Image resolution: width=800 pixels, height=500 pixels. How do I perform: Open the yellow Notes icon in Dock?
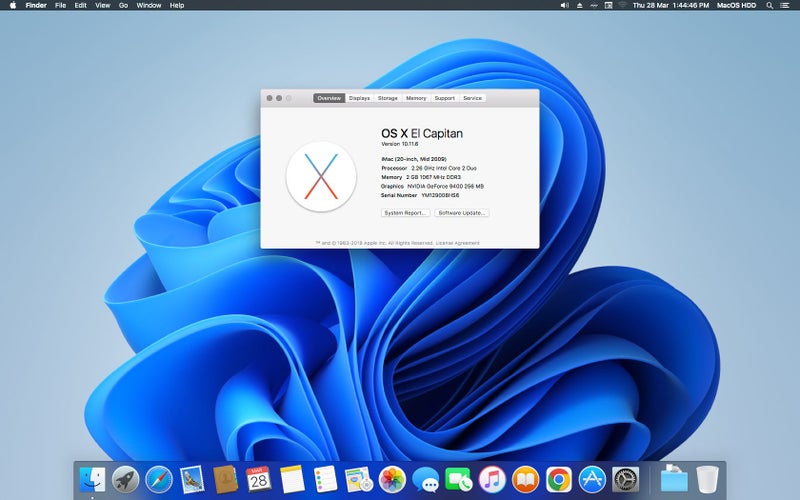click(292, 480)
